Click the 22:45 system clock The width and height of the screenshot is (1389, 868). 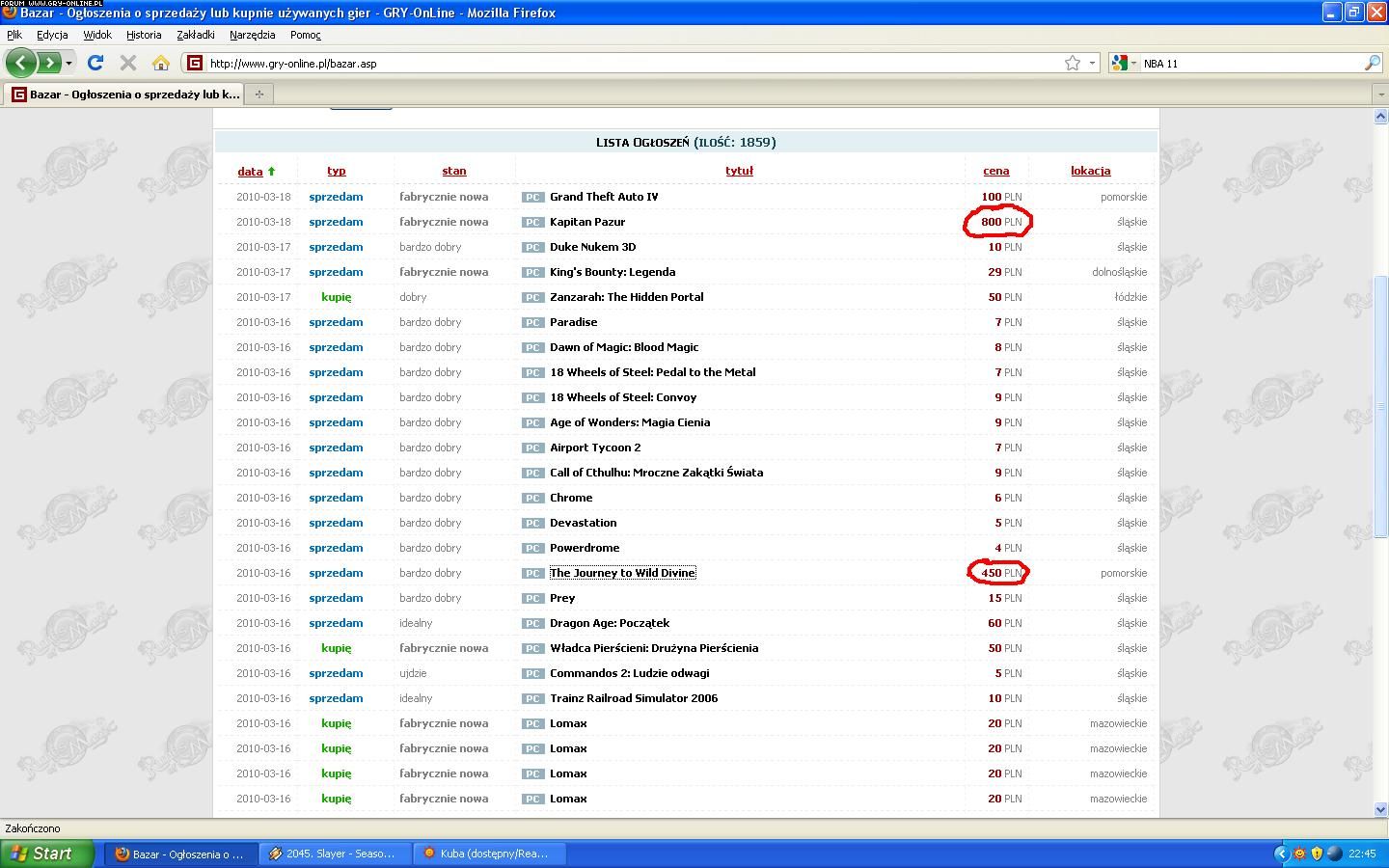coord(1362,854)
